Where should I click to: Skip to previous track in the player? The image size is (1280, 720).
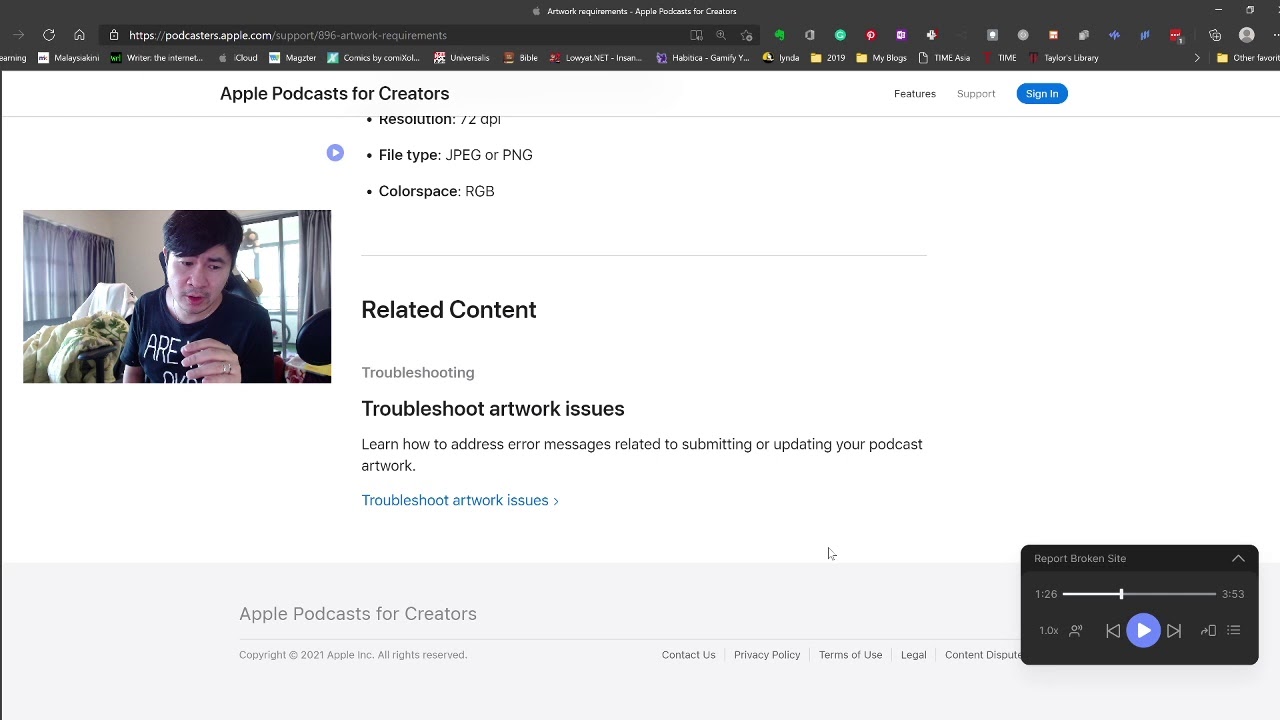tap(1113, 631)
